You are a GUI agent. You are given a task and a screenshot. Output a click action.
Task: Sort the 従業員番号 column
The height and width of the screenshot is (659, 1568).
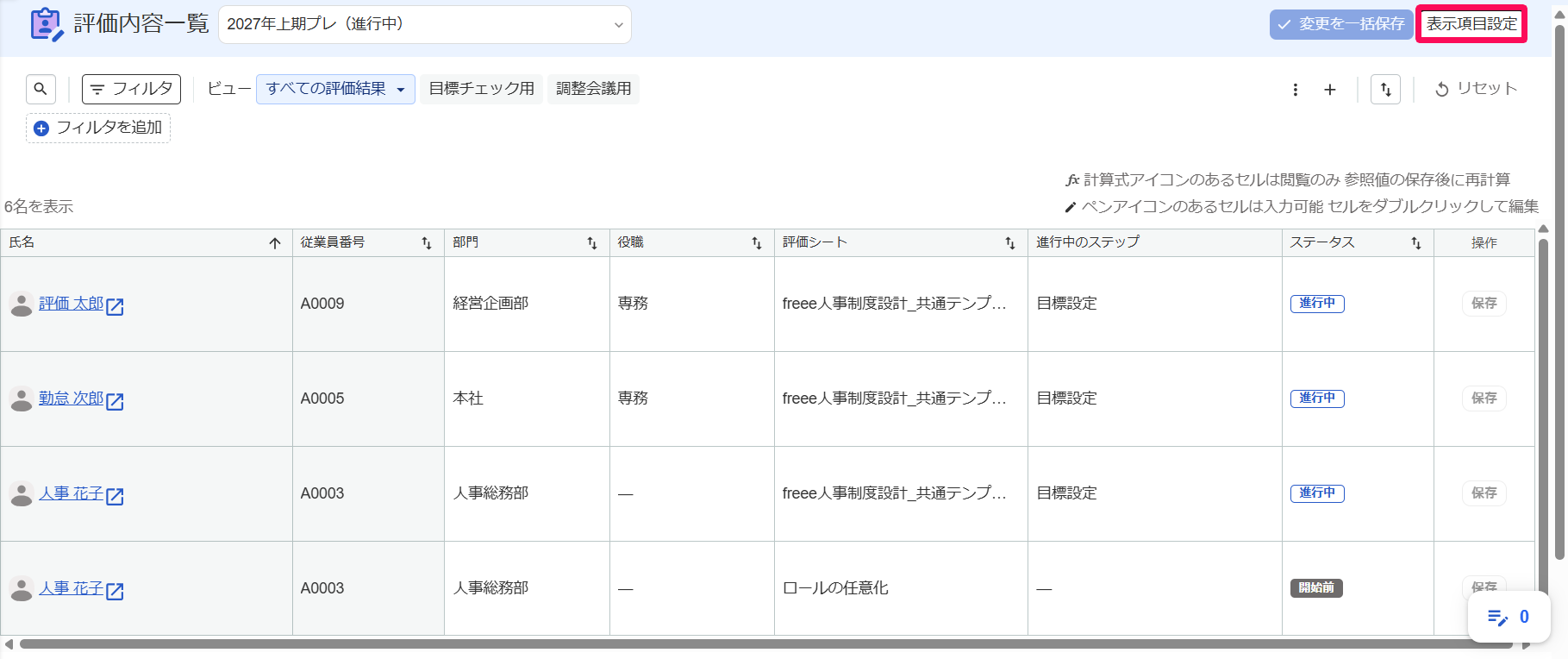(x=427, y=243)
